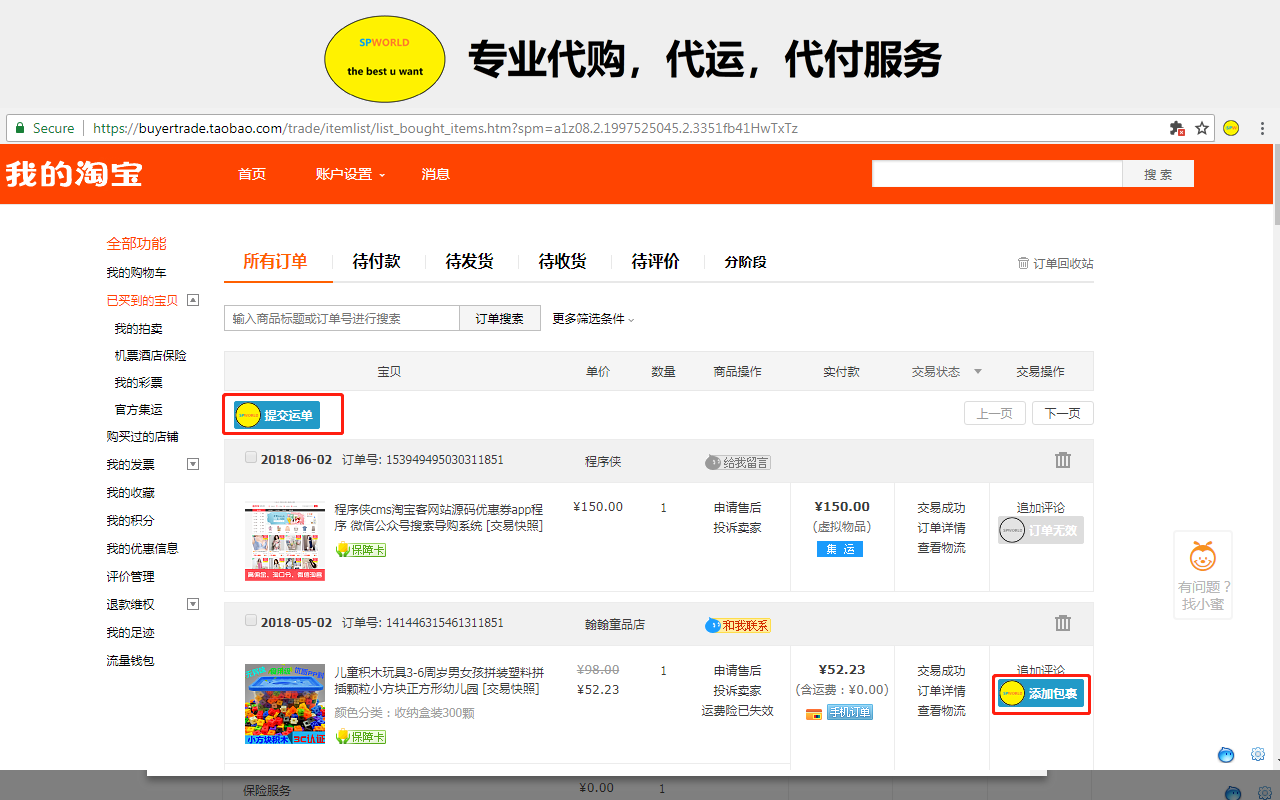Screen dimensions: 1280x800
Task: Switch to the 待评价 tab
Action: pyautogui.click(x=655, y=261)
